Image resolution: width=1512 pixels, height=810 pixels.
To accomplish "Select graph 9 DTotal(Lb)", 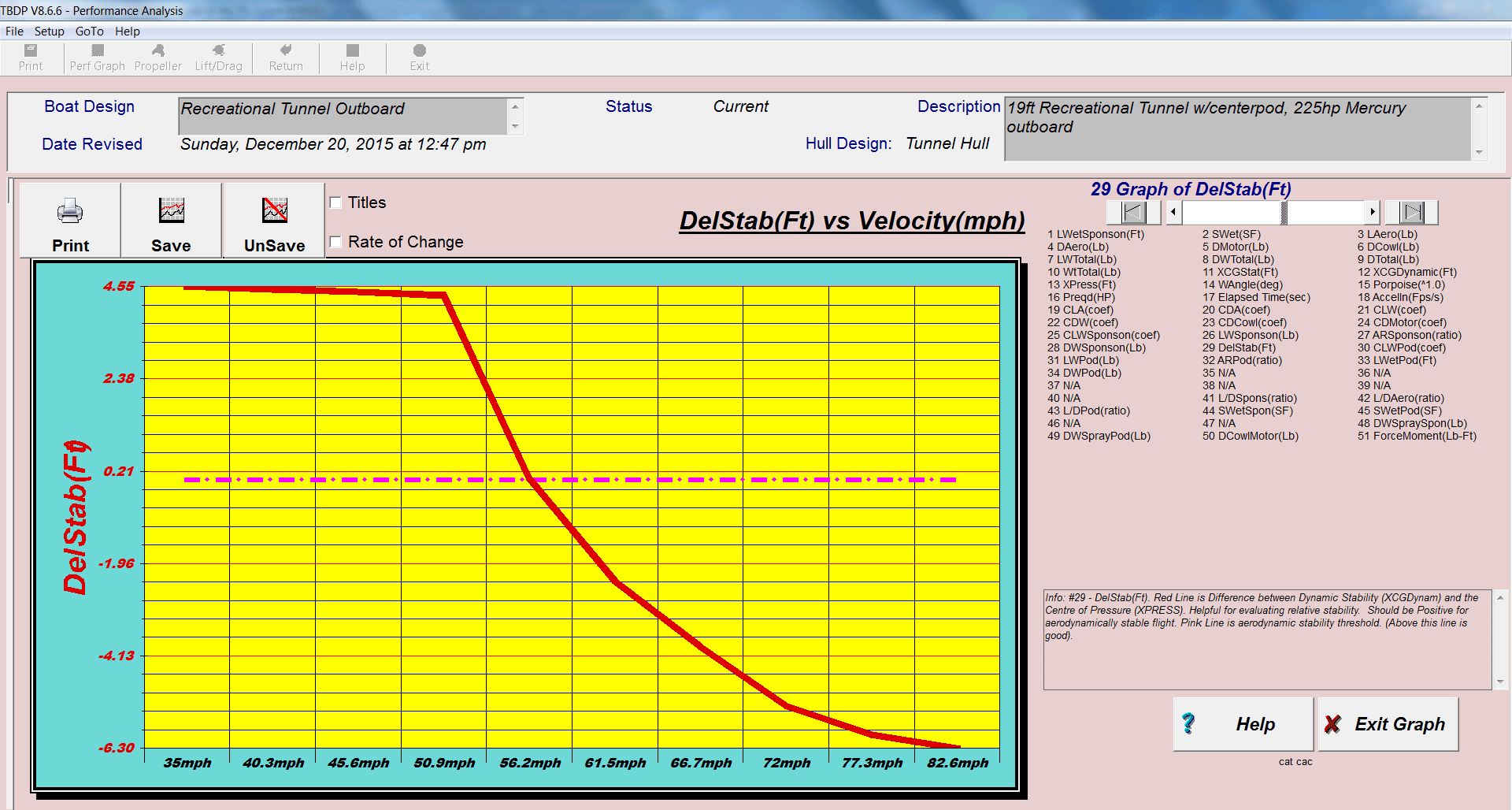I will tap(1388, 259).
